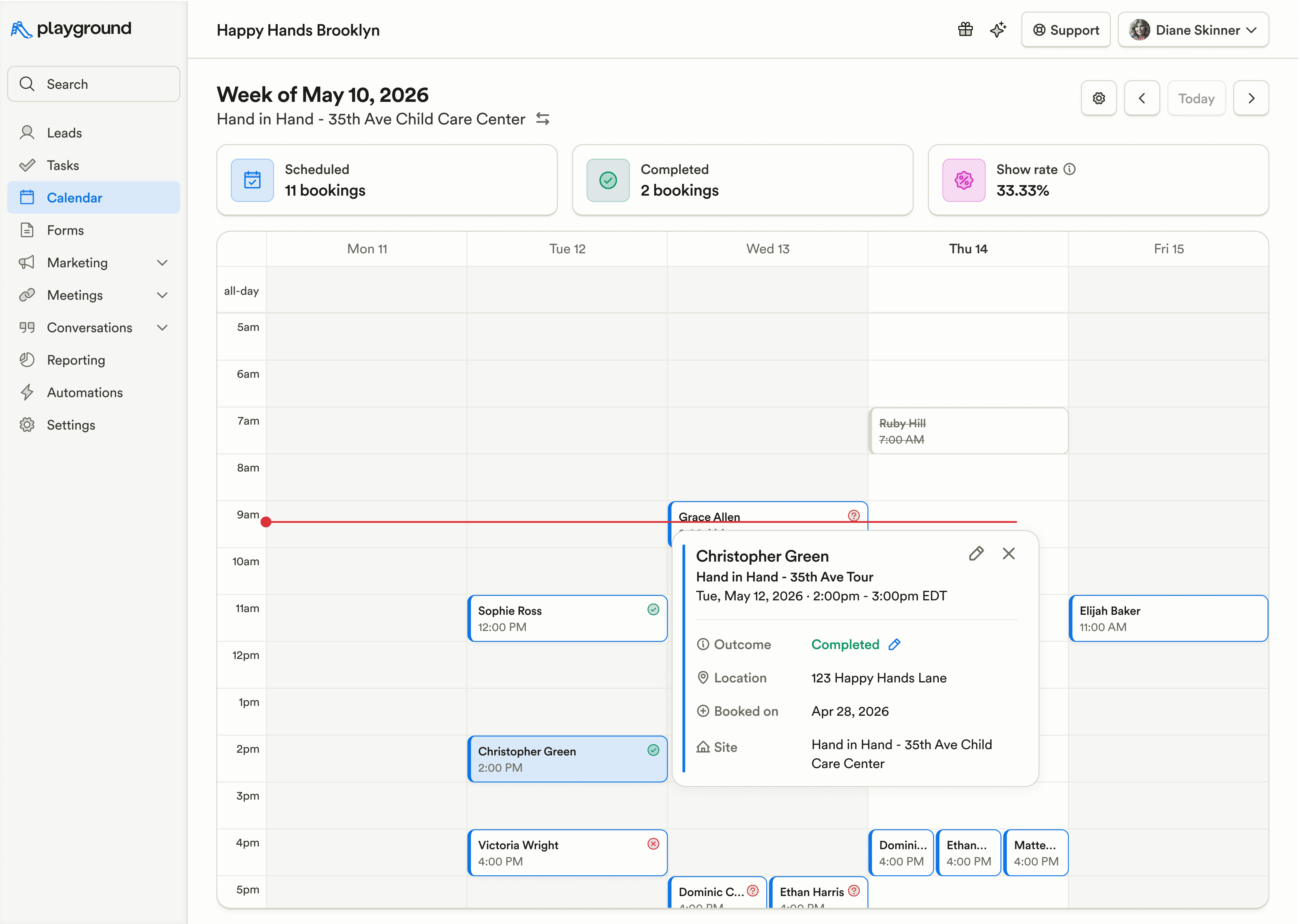Expand the Meetings chevron
Viewport: 1300px width, 924px height.
[x=162, y=295]
